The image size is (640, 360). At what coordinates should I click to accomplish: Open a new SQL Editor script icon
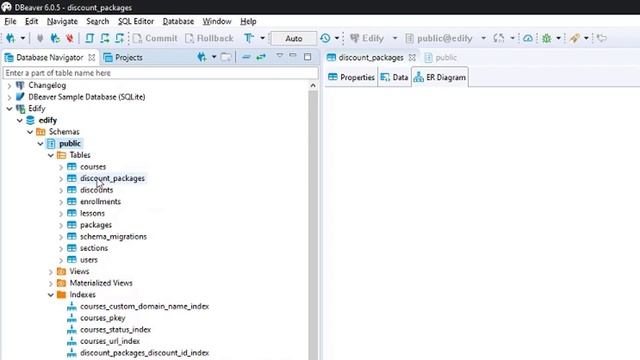coord(89,38)
